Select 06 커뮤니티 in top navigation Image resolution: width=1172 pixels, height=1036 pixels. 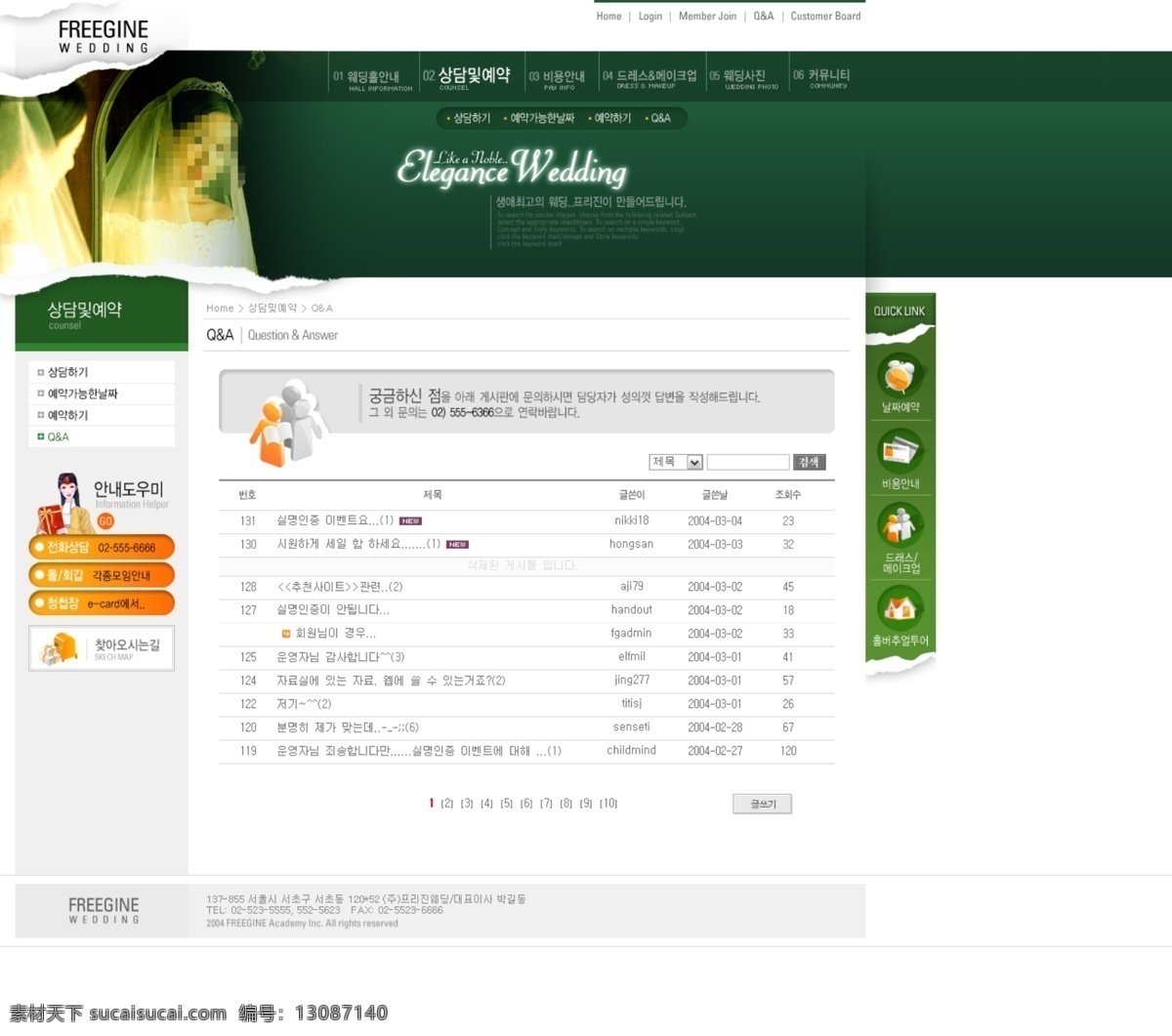coord(821,77)
